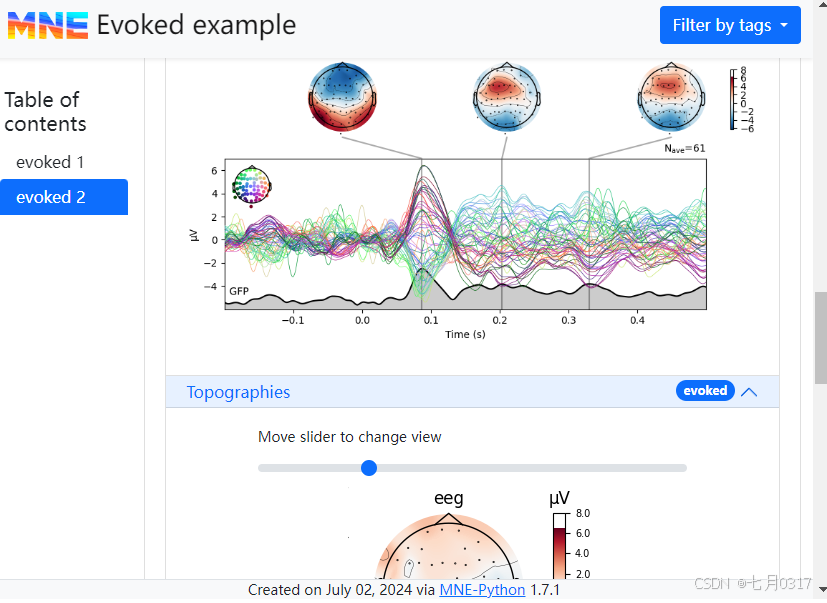Screen dimensions: 827x603
Task: Open the Filter by tags dropdown
Action: 730,25
